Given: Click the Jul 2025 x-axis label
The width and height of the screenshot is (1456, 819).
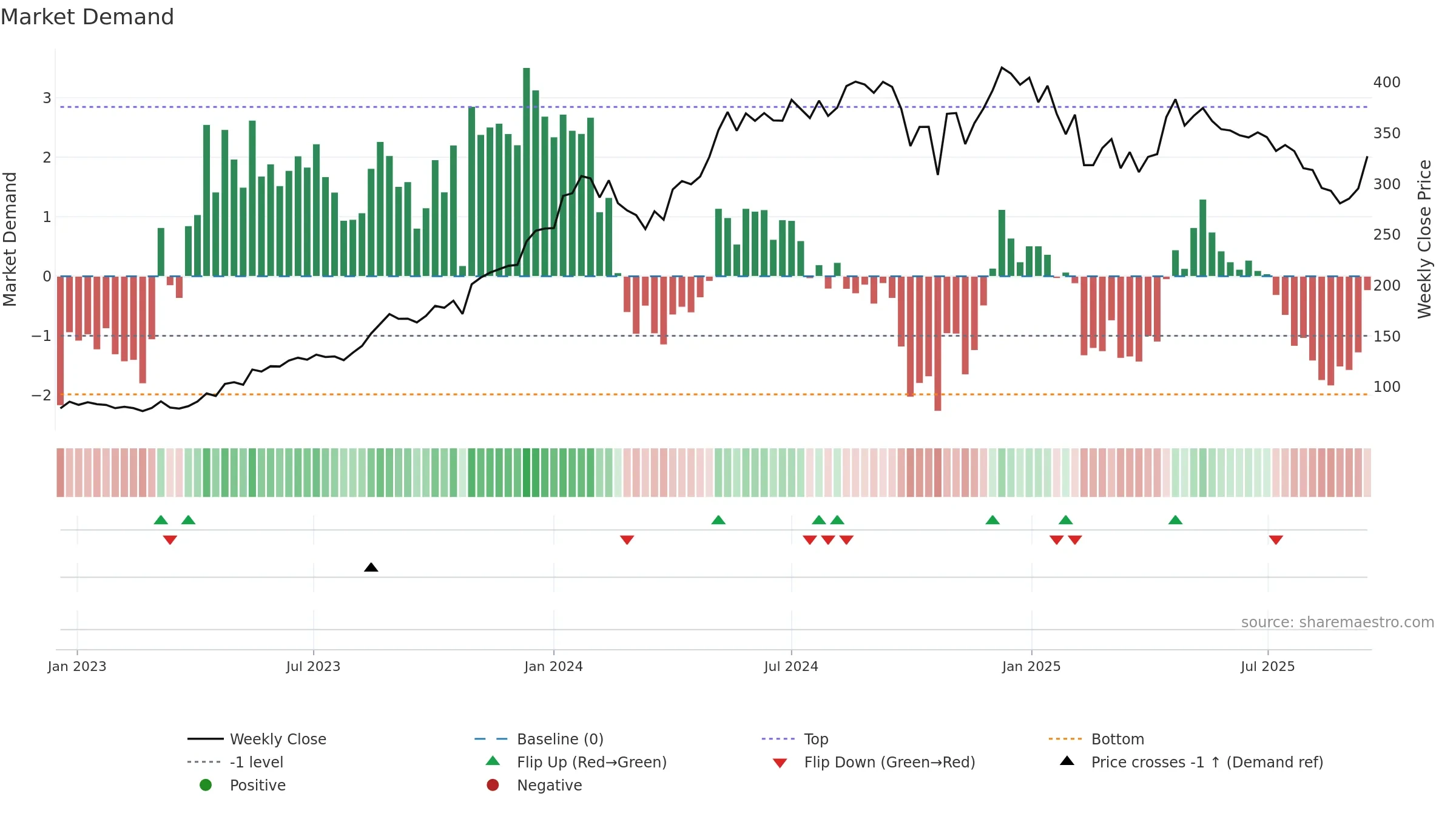Looking at the screenshot, I should coord(1268,666).
